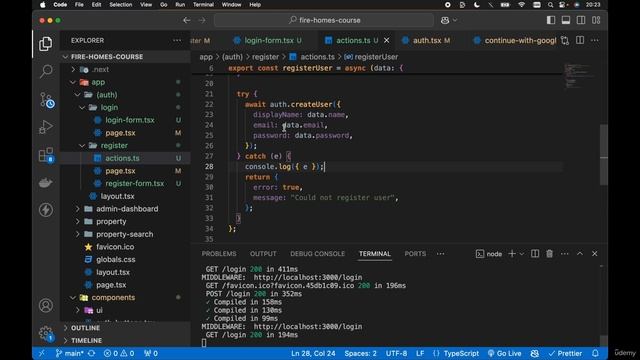The width and height of the screenshot is (640, 360).
Task: Expand the TIMELINE section
Action: click(125, 340)
